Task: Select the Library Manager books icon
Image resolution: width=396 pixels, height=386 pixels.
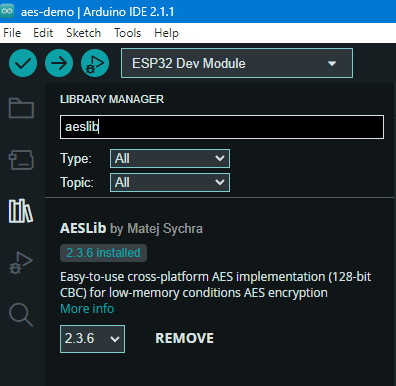Action: pyautogui.click(x=21, y=211)
